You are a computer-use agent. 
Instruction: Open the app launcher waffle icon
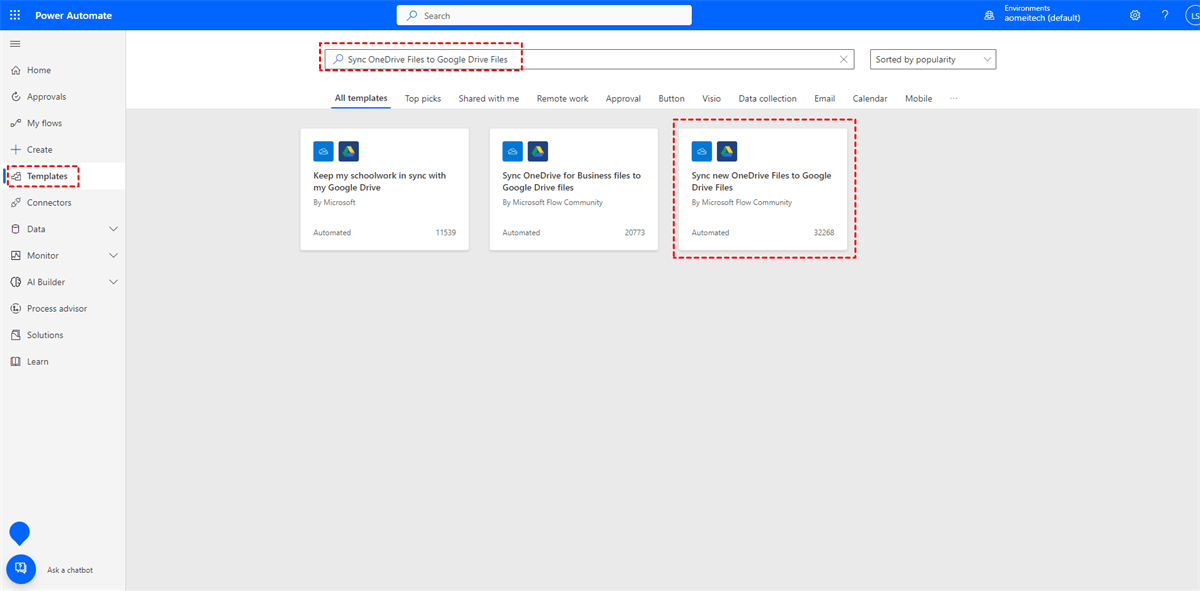click(x=15, y=15)
